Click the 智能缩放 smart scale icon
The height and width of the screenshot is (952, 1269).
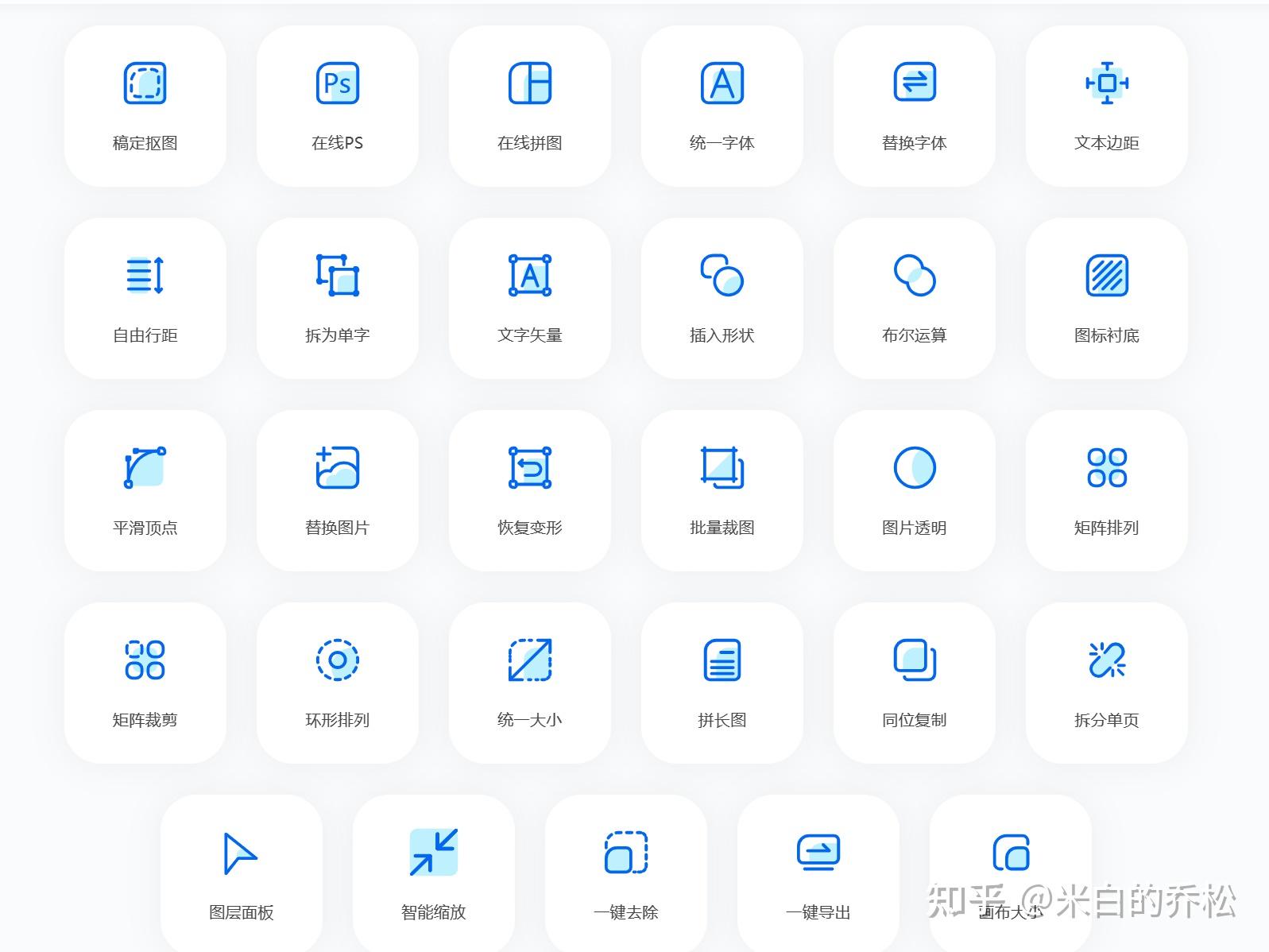[434, 853]
